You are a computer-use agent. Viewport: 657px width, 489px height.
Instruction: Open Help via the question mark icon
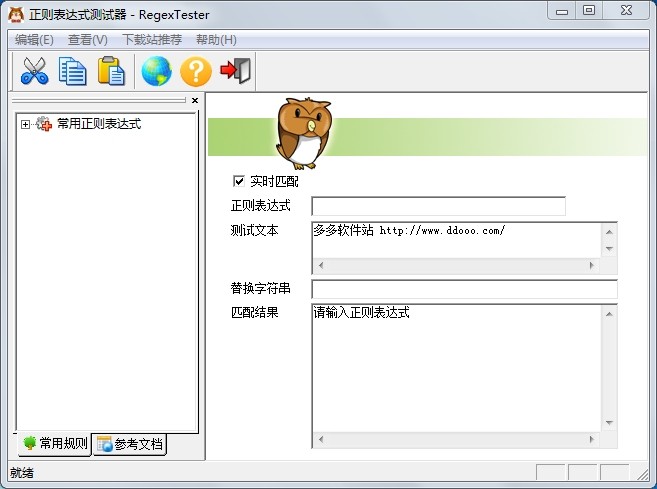pyautogui.click(x=196, y=72)
